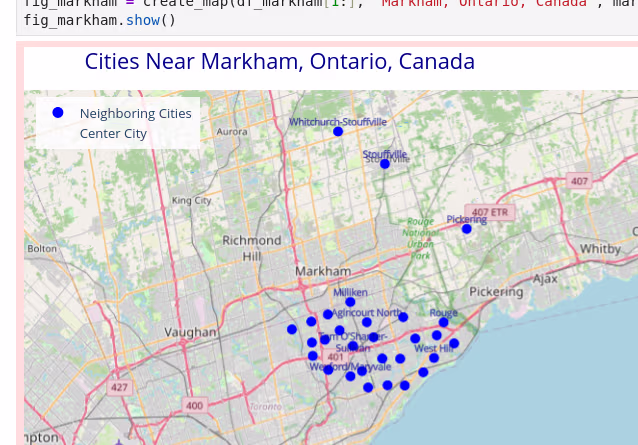
Task: Click the 407 highway shield near Whitby
Action: [x=579, y=181]
